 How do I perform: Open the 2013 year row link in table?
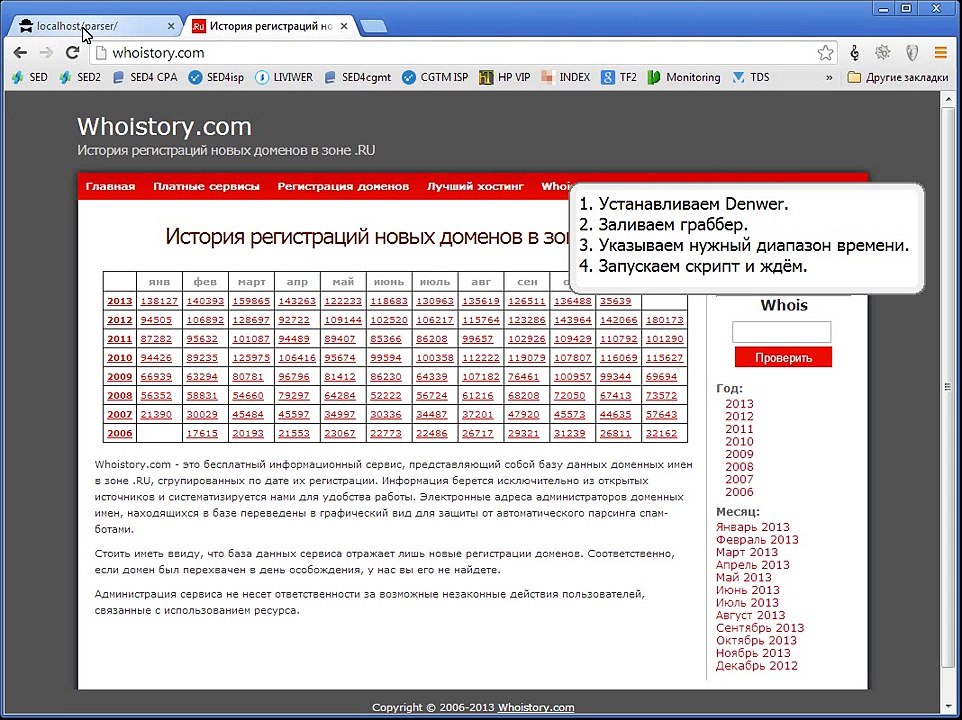point(120,301)
